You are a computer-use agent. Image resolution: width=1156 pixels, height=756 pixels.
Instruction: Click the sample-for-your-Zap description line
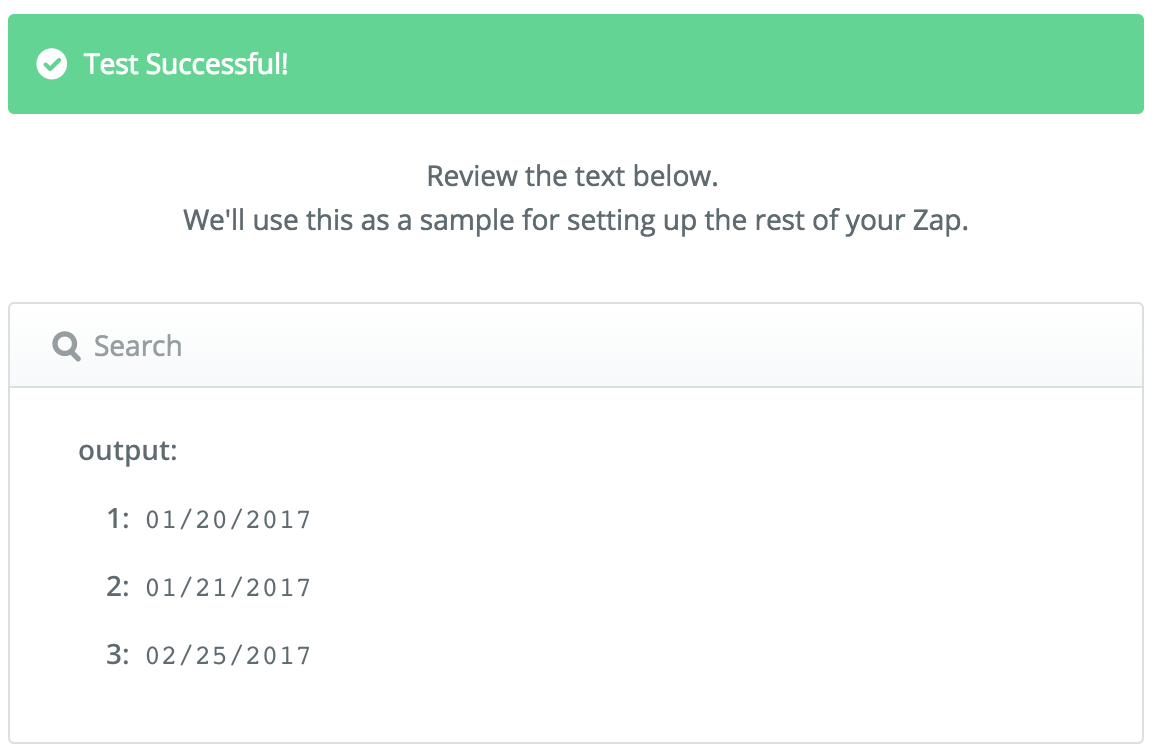[576, 221]
